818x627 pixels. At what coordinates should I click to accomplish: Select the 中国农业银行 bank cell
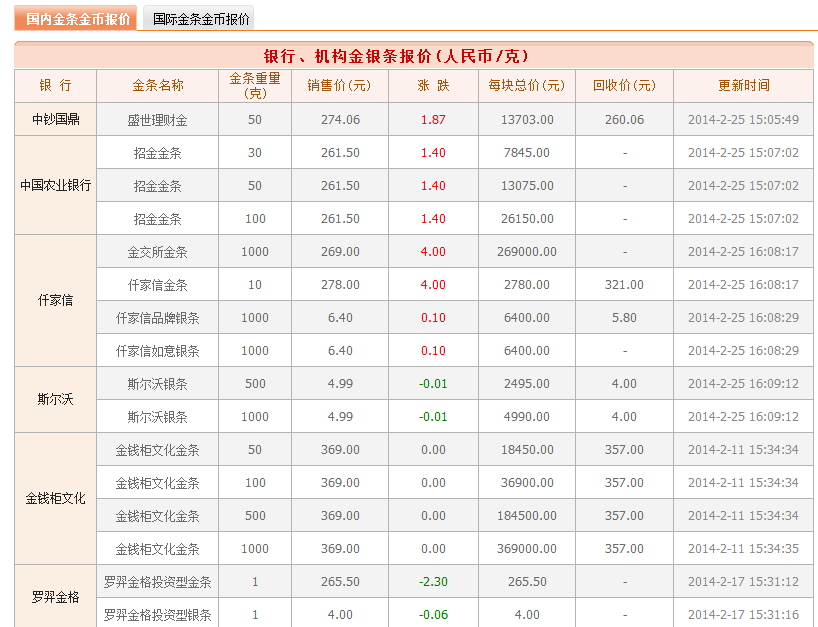tap(55, 185)
